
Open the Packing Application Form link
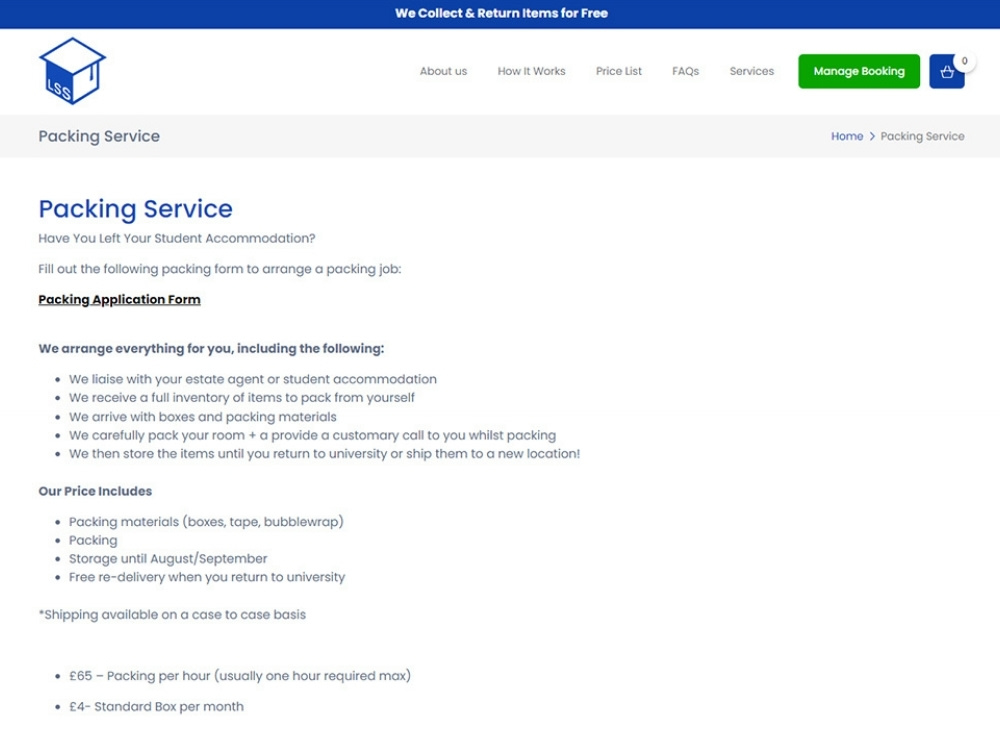[x=119, y=300]
